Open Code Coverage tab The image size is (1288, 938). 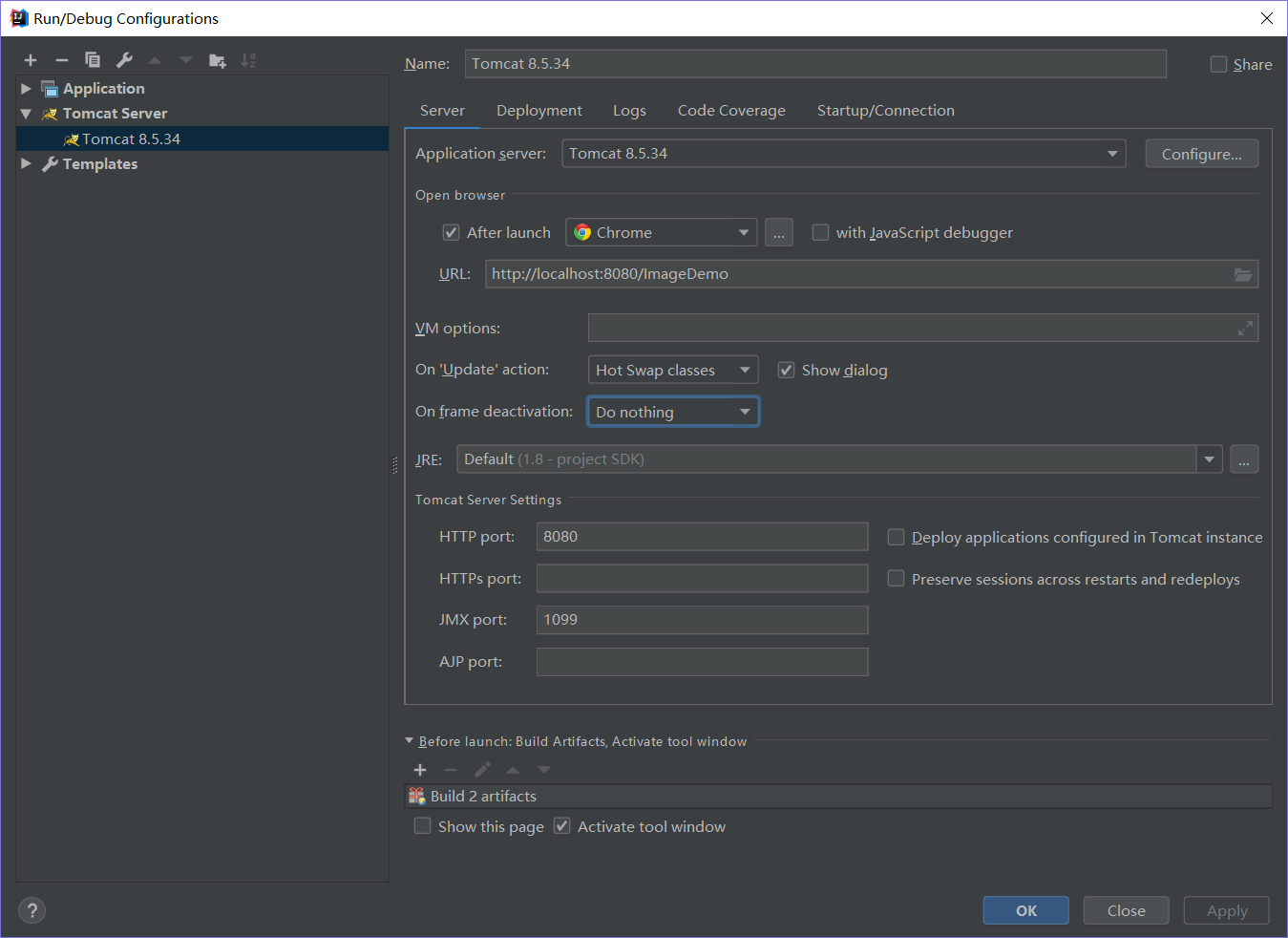point(731,111)
